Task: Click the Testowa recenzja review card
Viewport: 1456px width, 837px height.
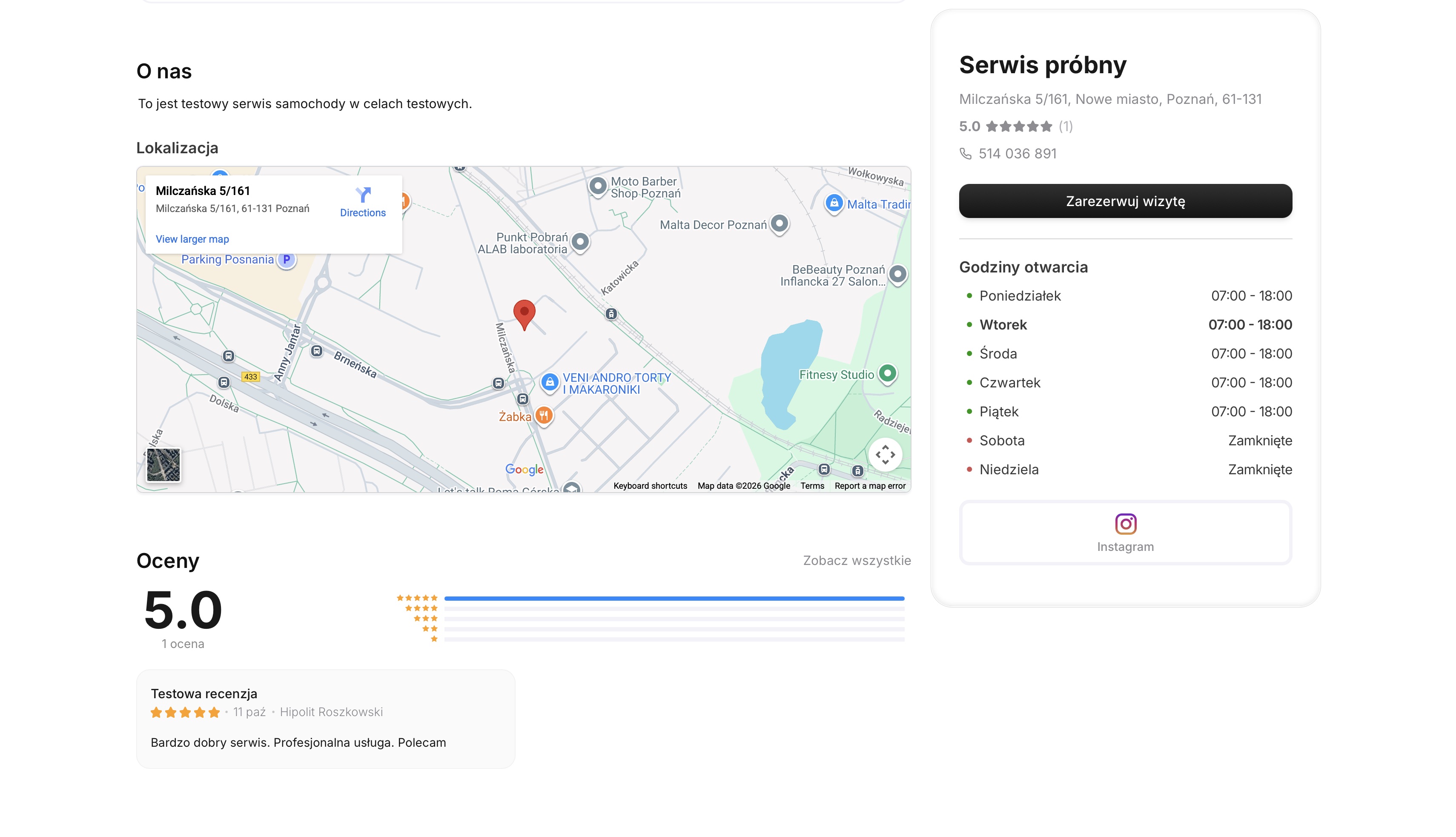Action: 325,719
